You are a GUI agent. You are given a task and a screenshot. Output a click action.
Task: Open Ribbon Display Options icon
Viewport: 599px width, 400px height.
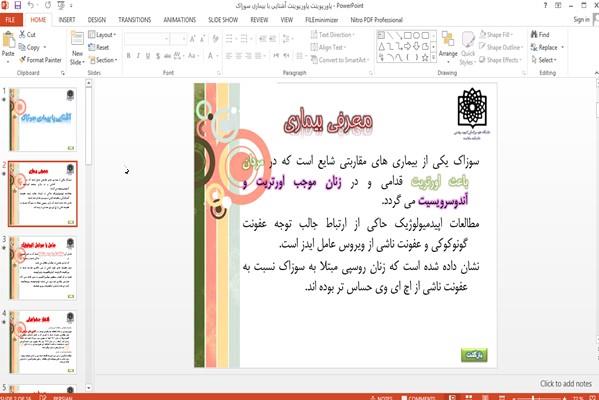point(558,5)
